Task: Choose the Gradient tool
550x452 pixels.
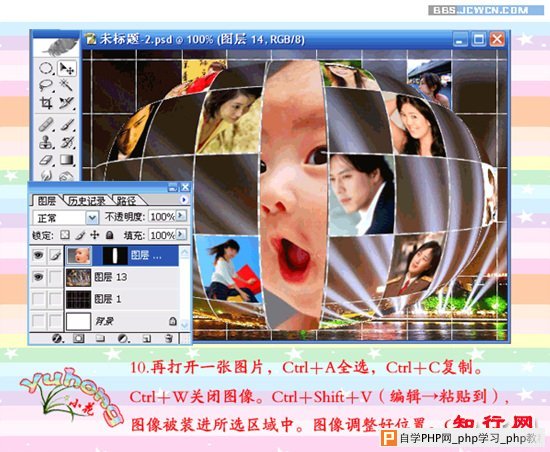Action: click(x=67, y=160)
